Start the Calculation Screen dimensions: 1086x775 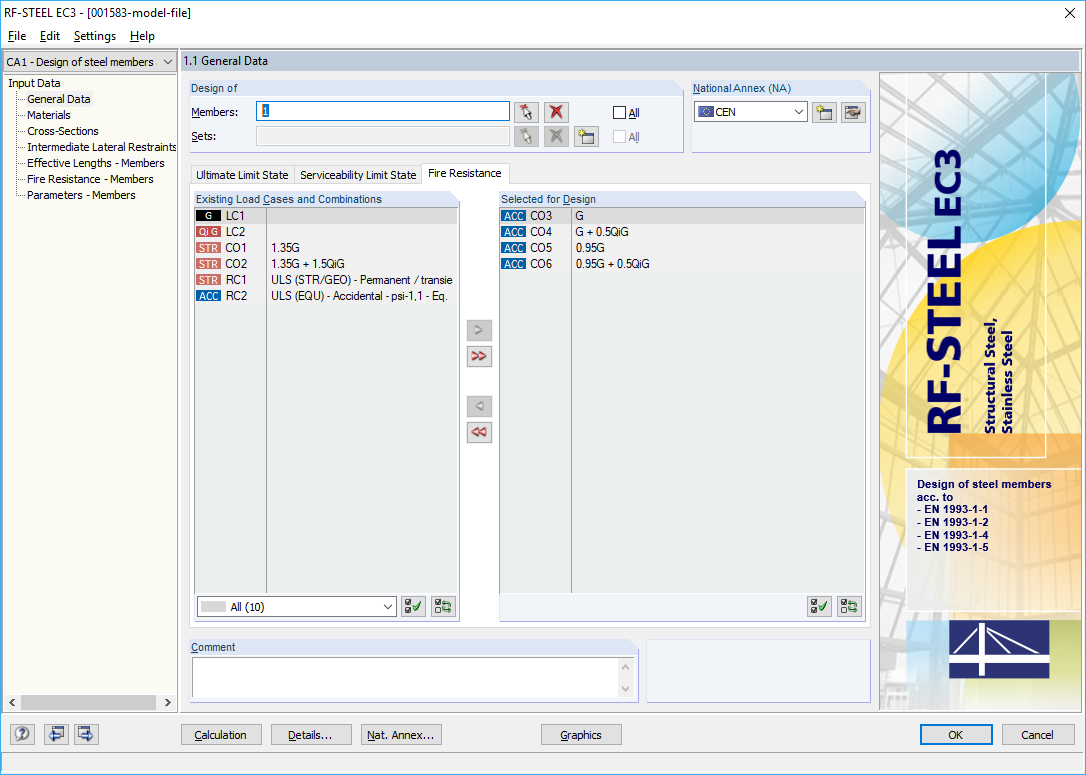coord(220,735)
